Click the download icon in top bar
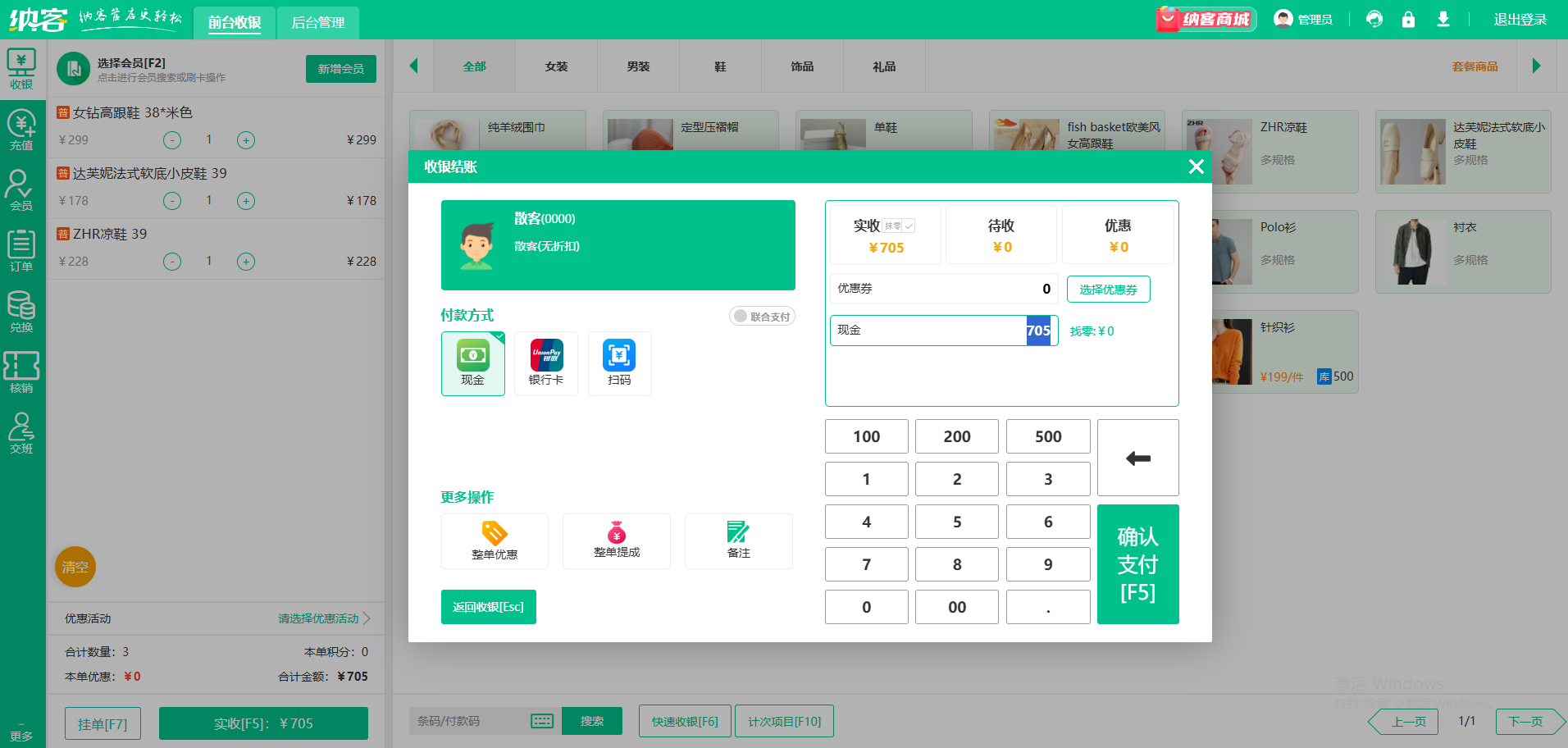This screenshot has width=1568, height=748. 1443,20
